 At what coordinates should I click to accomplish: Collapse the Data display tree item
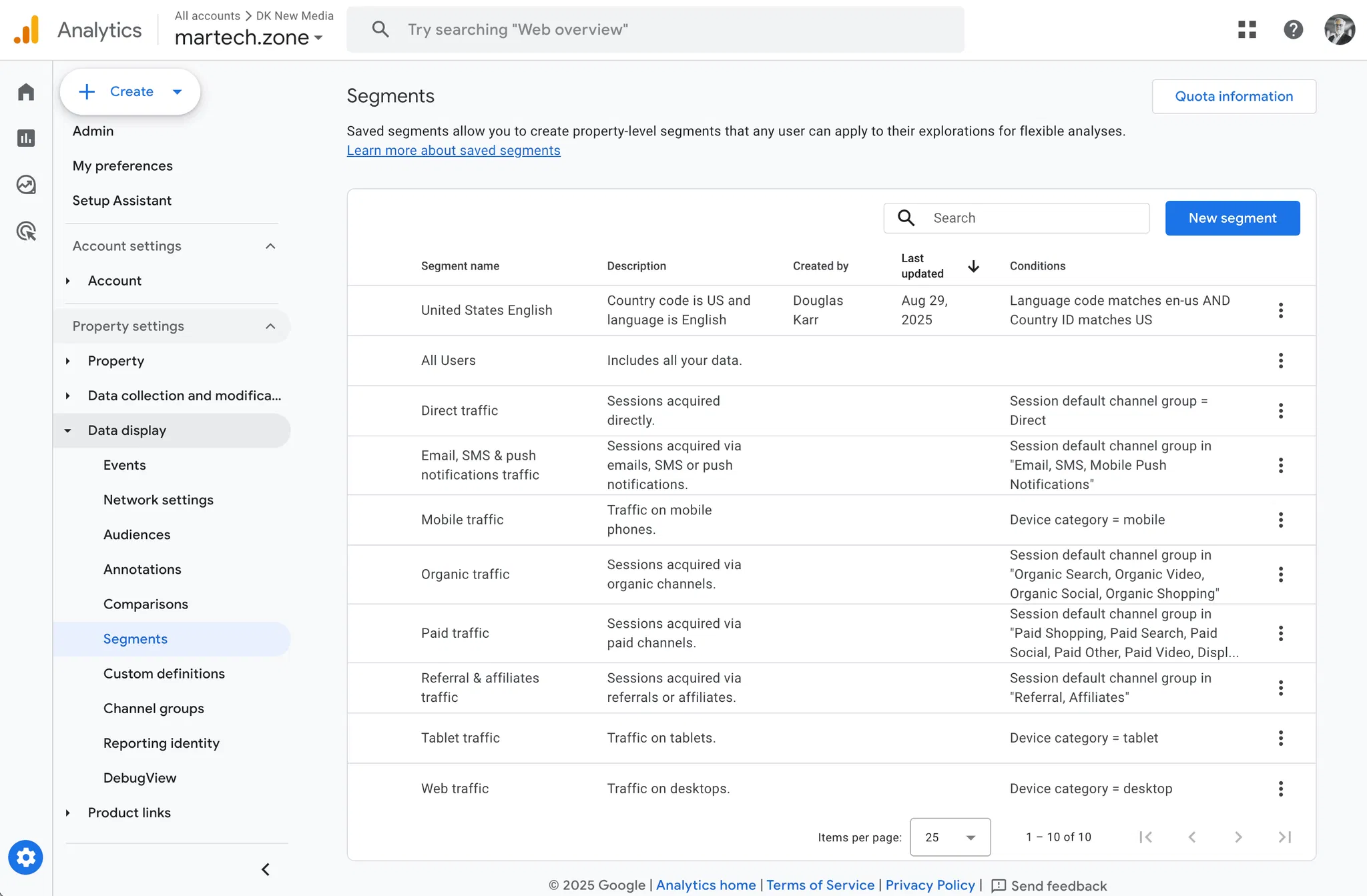tap(67, 431)
